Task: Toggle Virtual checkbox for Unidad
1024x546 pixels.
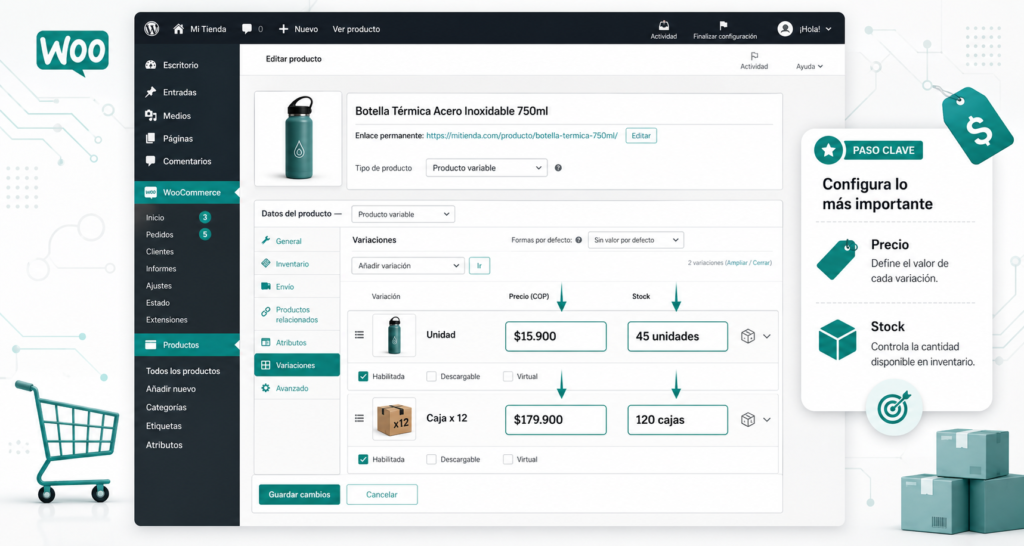Action: coord(507,376)
